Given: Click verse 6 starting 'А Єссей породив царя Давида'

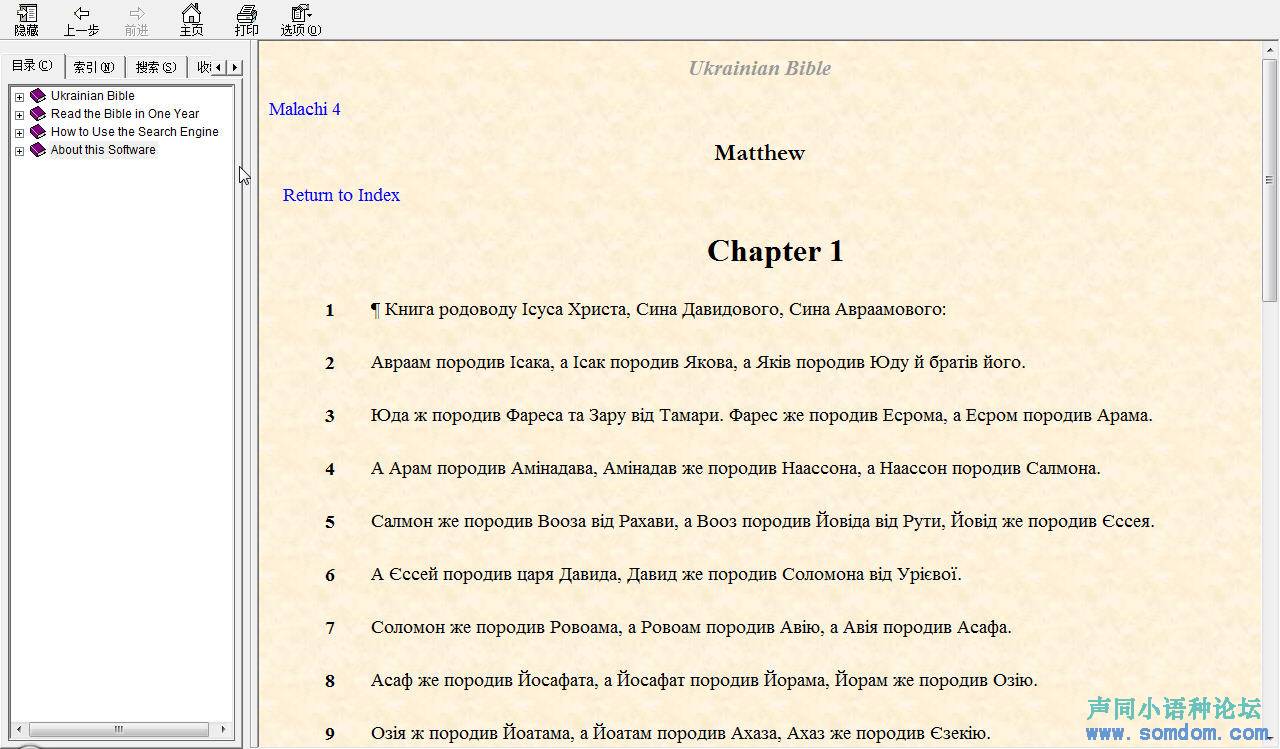Looking at the screenshot, I should (666, 574).
